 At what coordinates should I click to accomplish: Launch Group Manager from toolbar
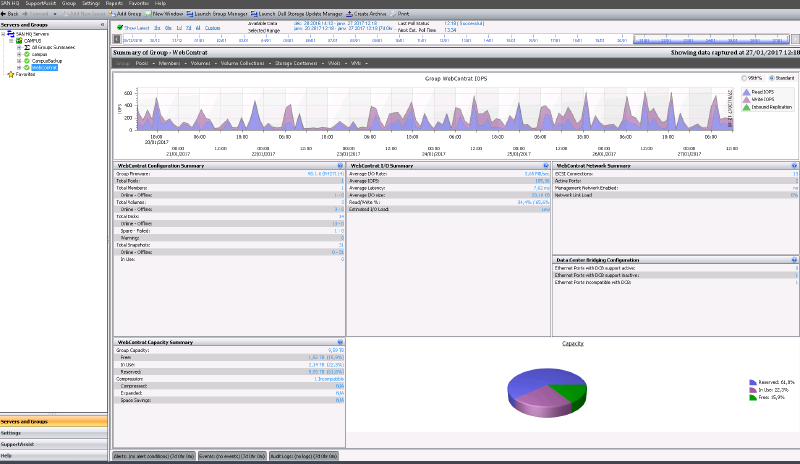tap(217, 14)
